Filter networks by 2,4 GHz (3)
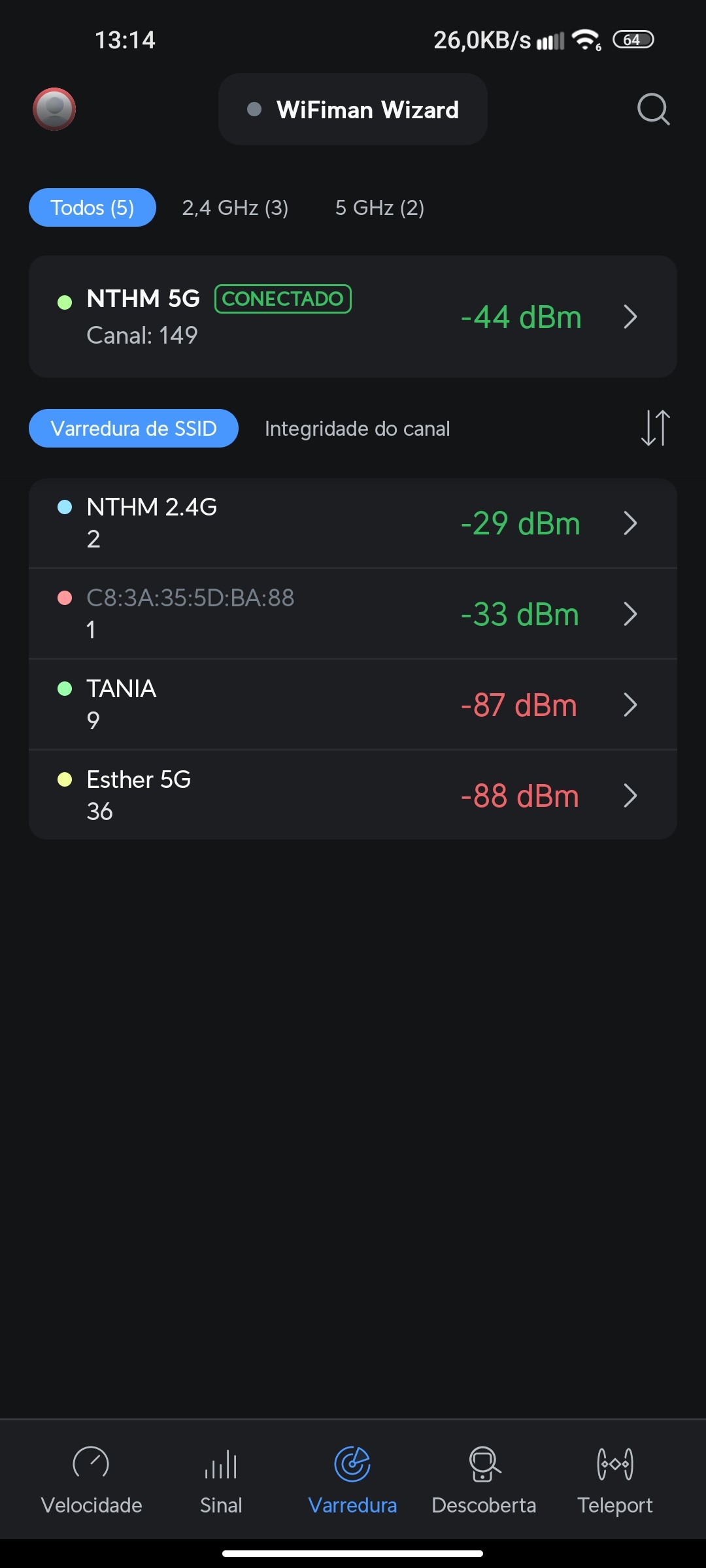This screenshot has width=706, height=1568. [x=235, y=208]
